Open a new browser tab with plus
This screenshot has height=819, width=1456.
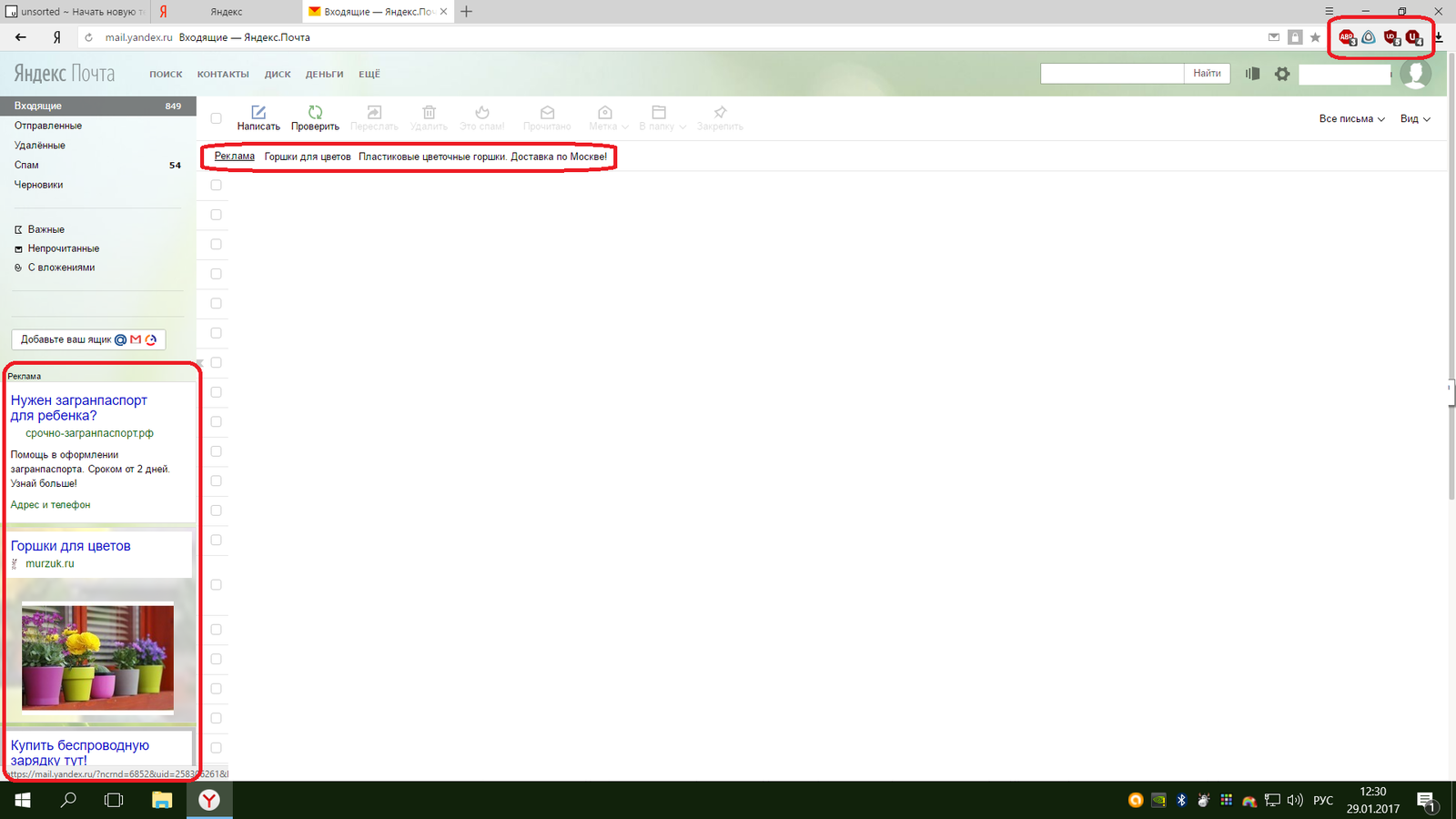coord(466,12)
